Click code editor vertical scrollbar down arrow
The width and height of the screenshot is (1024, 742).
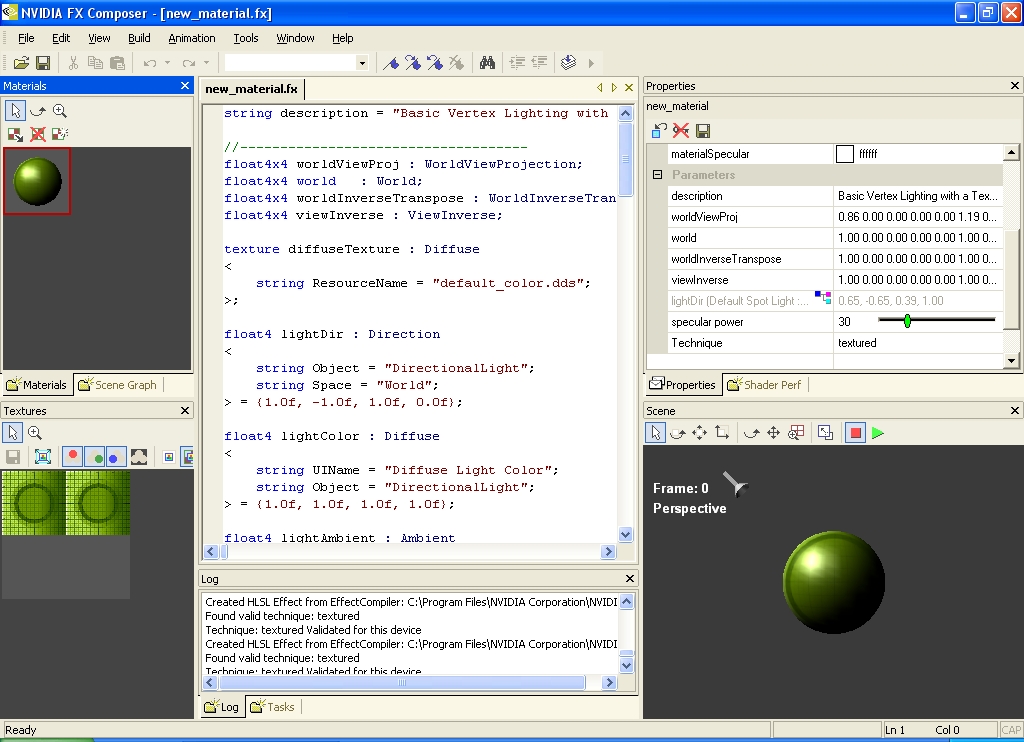[x=626, y=535]
